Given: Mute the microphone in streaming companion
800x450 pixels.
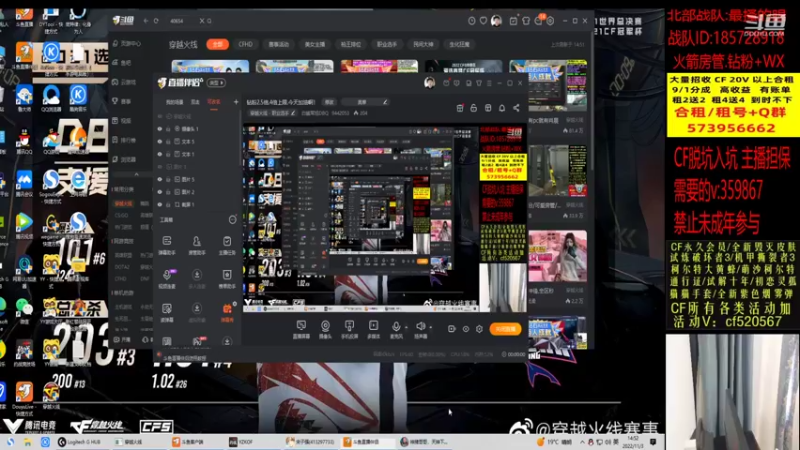Looking at the screenshot, I should [x=396, y=327].
